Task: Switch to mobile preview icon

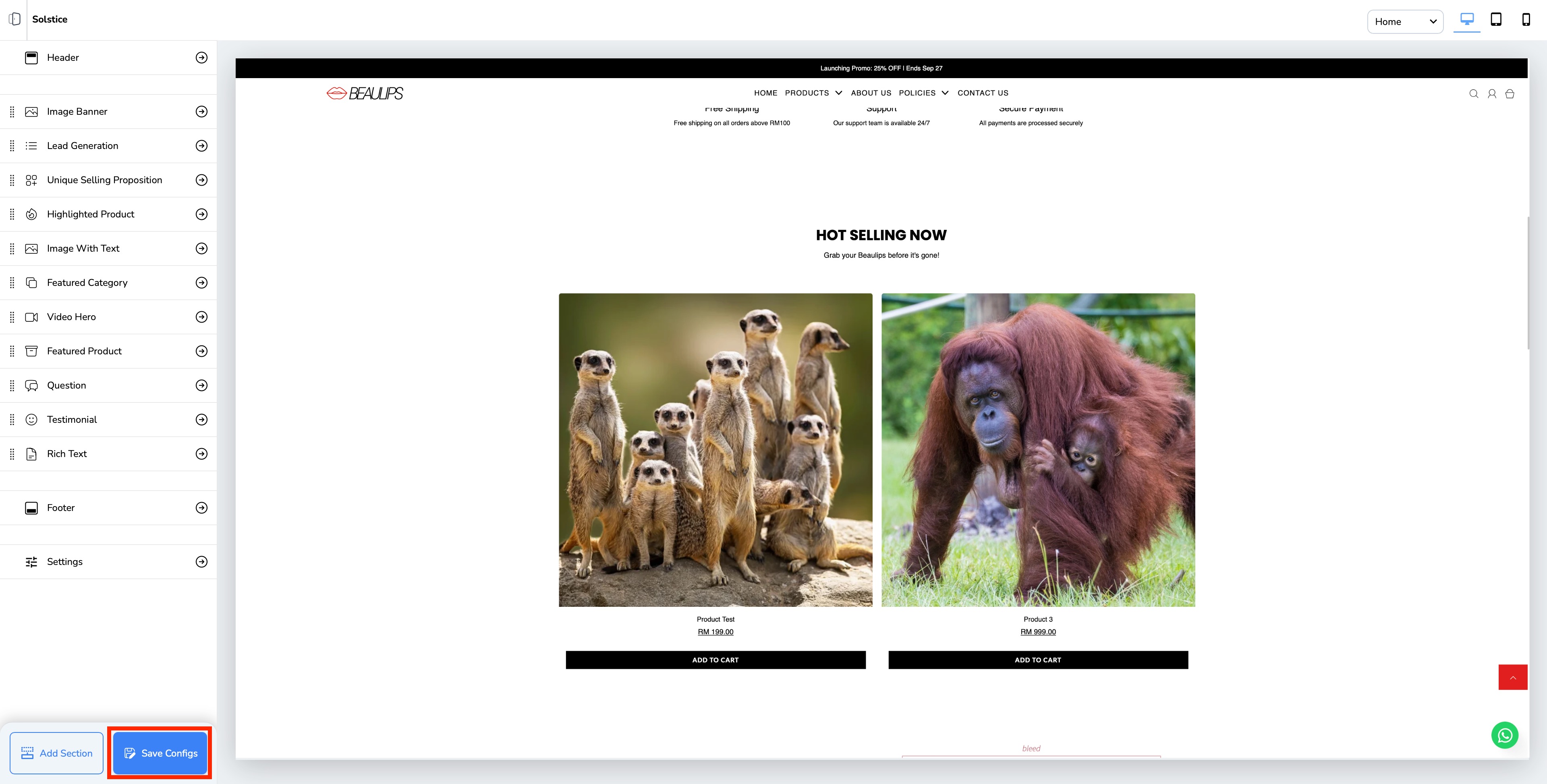Action: (1525, 20)
